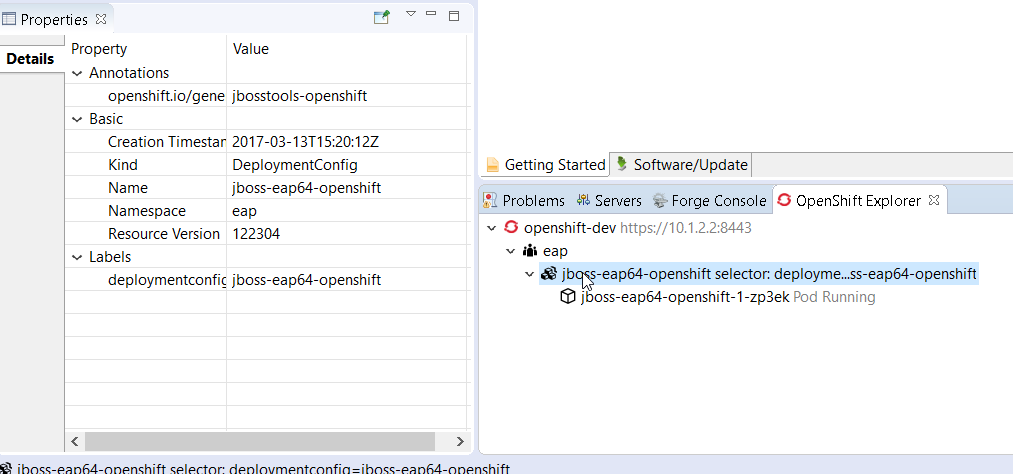The height and width of the screenshot is (474, 1013).
Task: Collapse the openshift-dev connection node
Action: [491, 228]
